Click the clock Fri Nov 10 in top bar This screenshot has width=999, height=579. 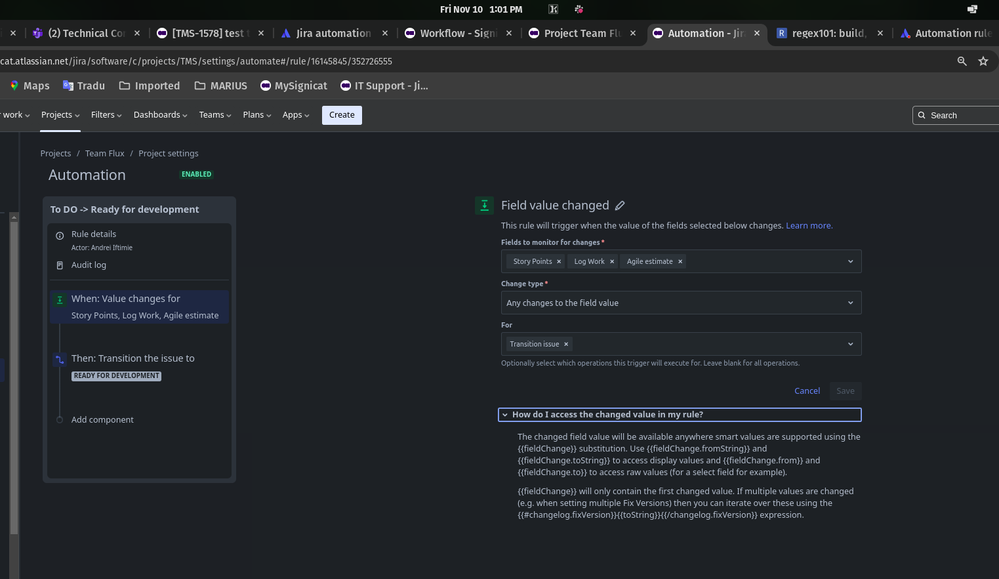coord(481,9)
